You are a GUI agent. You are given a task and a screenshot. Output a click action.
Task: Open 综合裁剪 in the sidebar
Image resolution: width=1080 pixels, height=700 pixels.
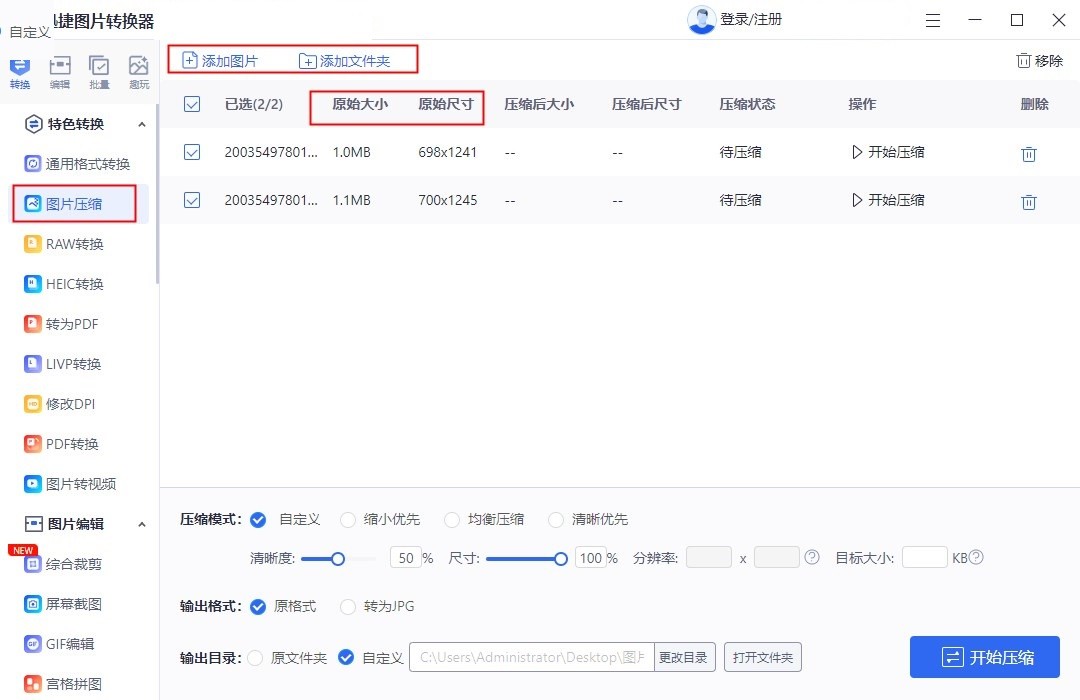click(63, 564)
